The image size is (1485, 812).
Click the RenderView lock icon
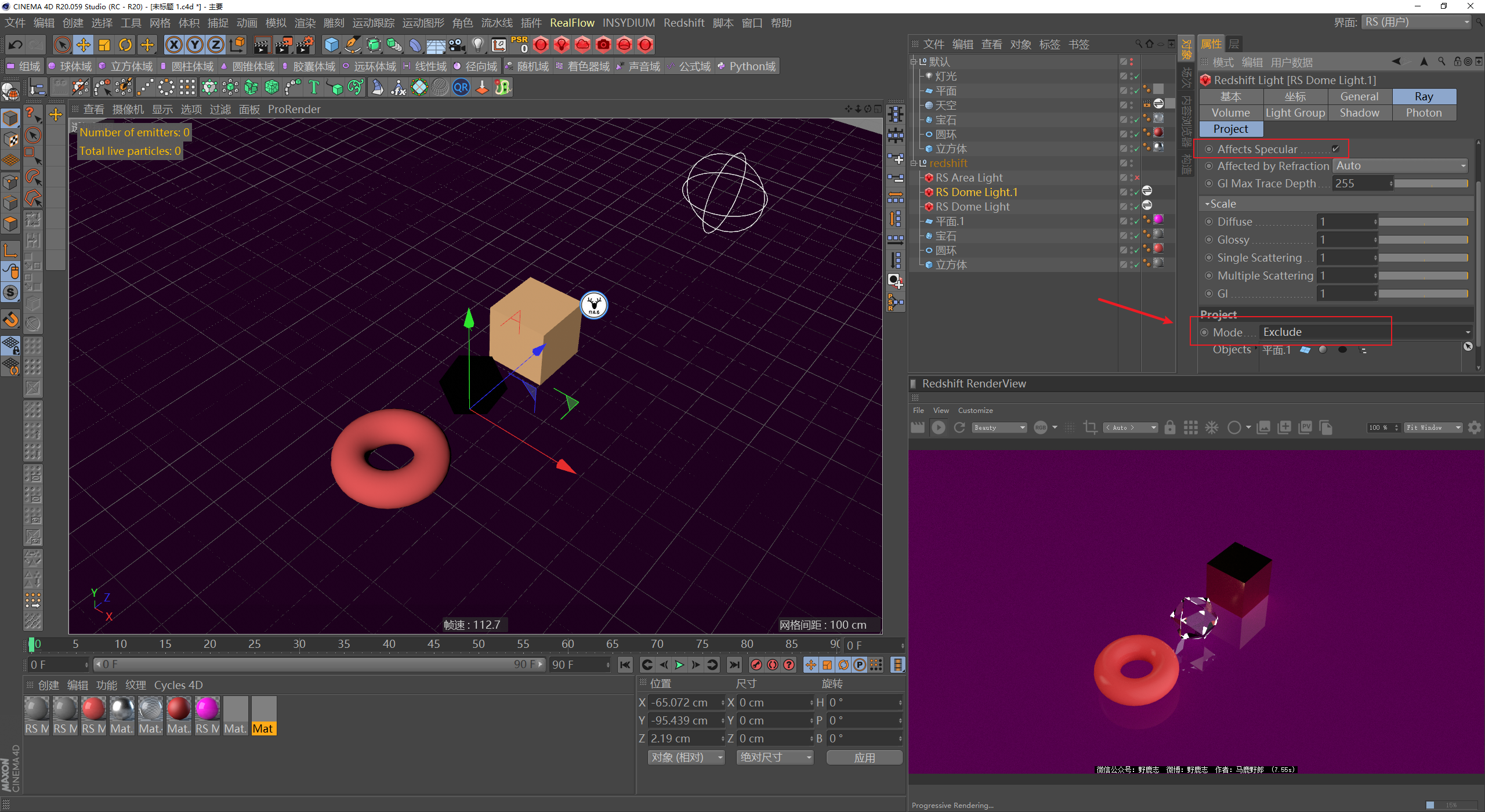[x=1169, y=427]
